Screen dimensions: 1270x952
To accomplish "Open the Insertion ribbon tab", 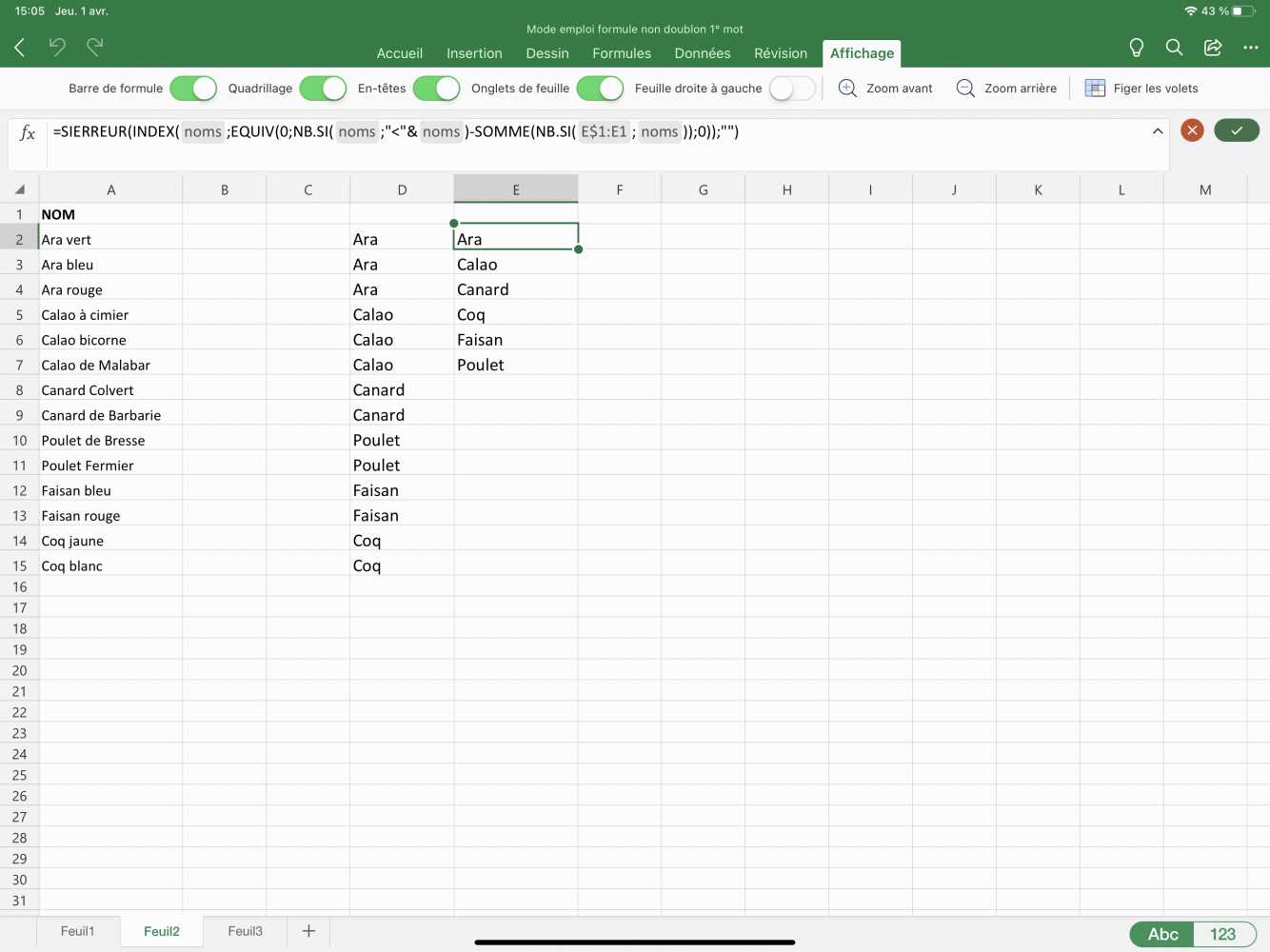I will (474, 53).
